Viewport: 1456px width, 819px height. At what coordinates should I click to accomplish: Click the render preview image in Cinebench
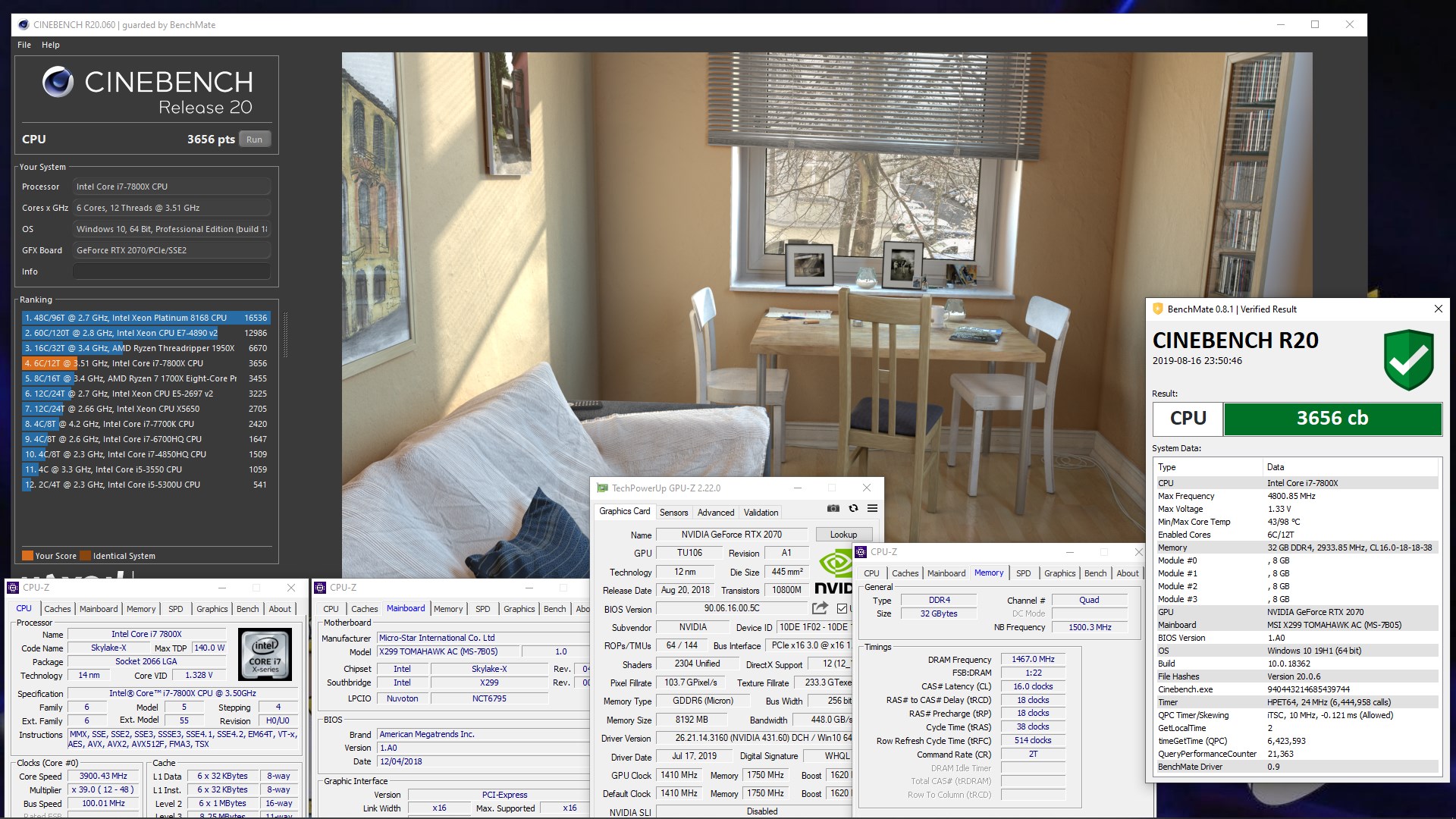tap(827, 315)
